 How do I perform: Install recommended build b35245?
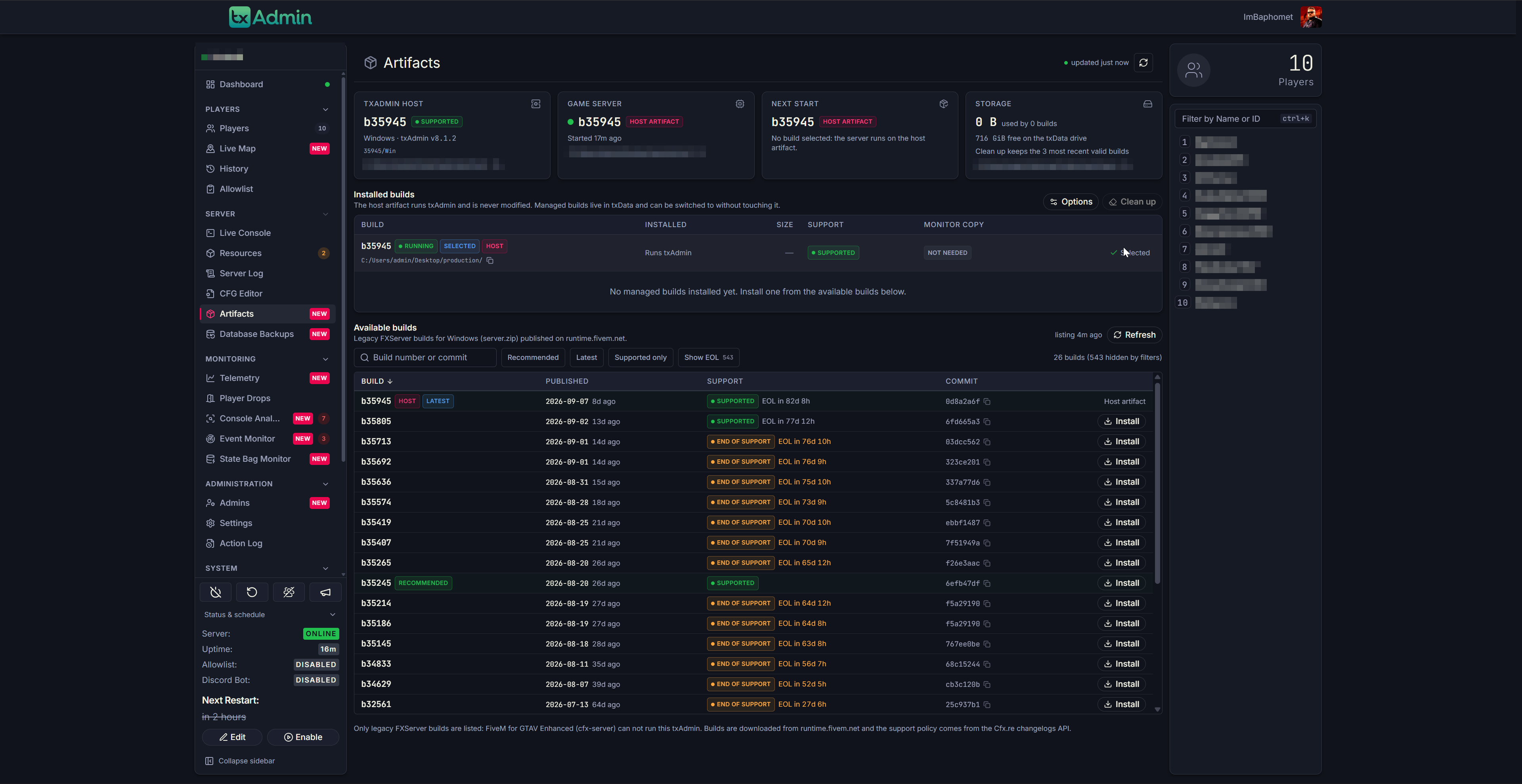(1121, 584)
